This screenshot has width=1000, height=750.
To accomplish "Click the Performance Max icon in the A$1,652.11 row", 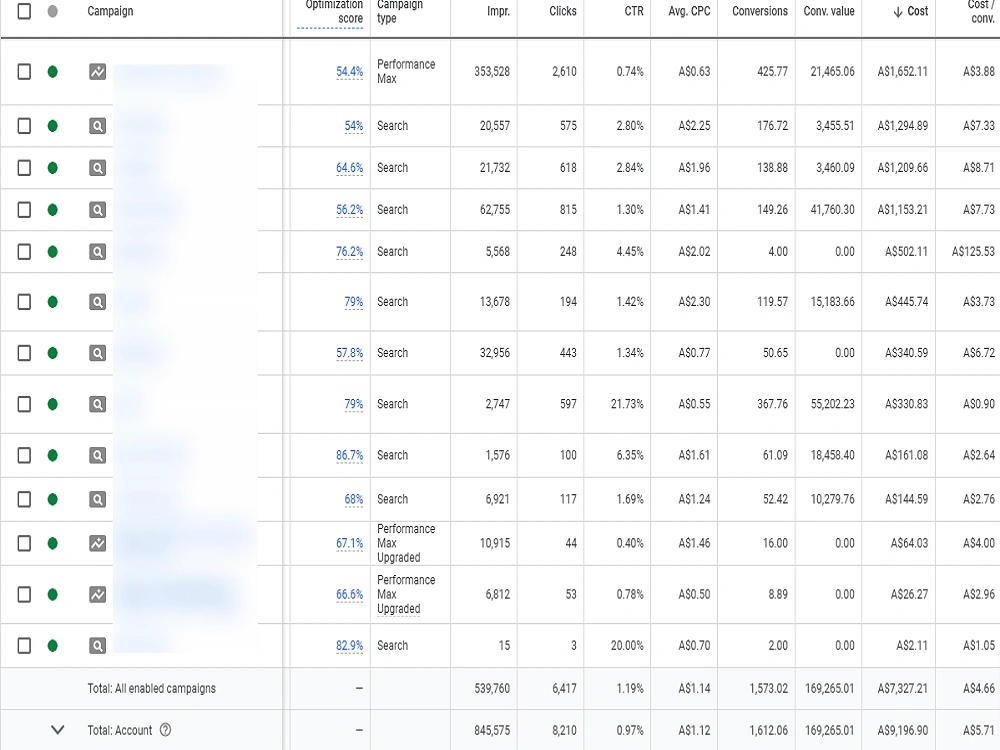I will pos(98,71).
